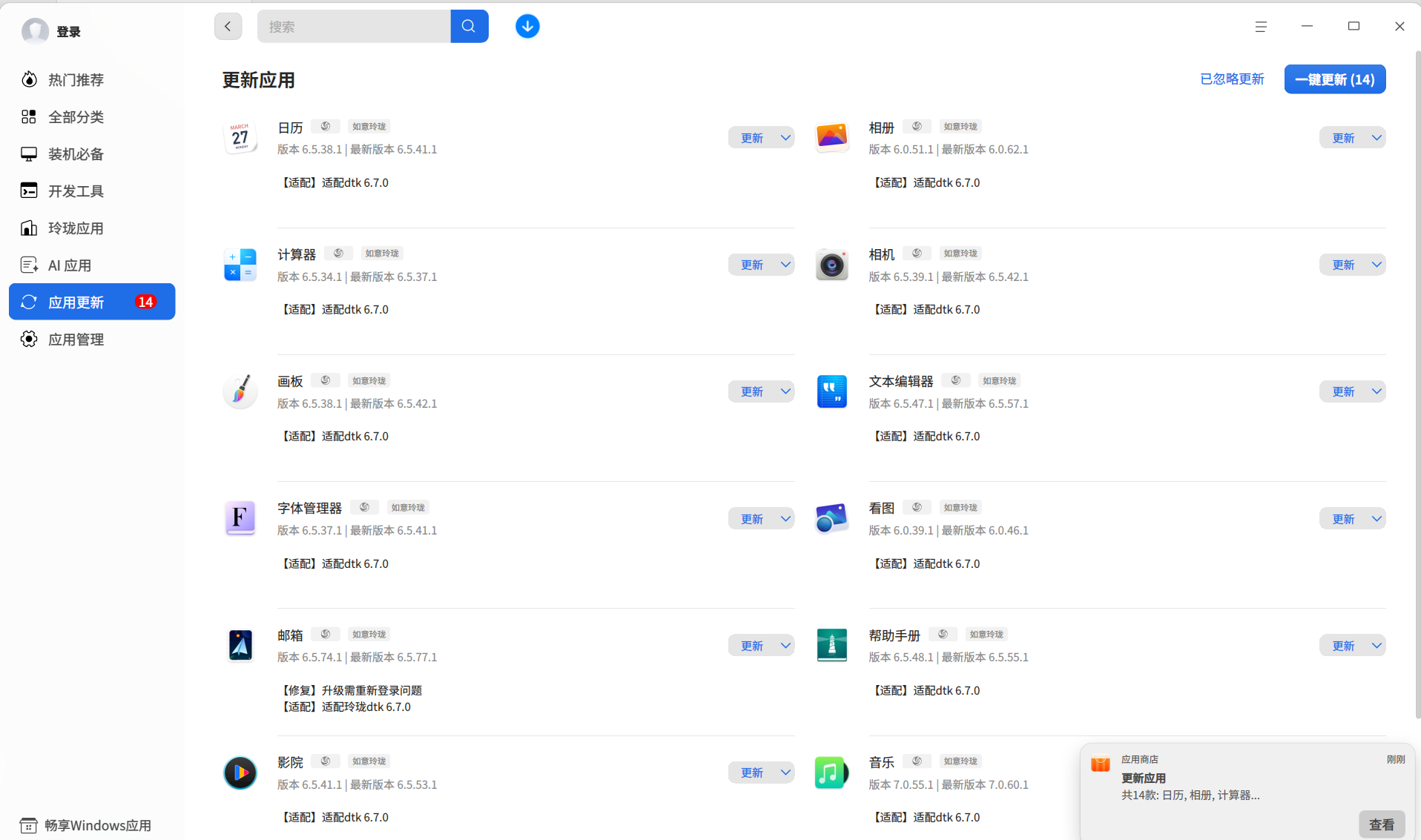Image resolution: width=1421 pixels, height=840 pixels.
Task: Open 玲珑应用 sidebar item
Action: pos(92,228)
